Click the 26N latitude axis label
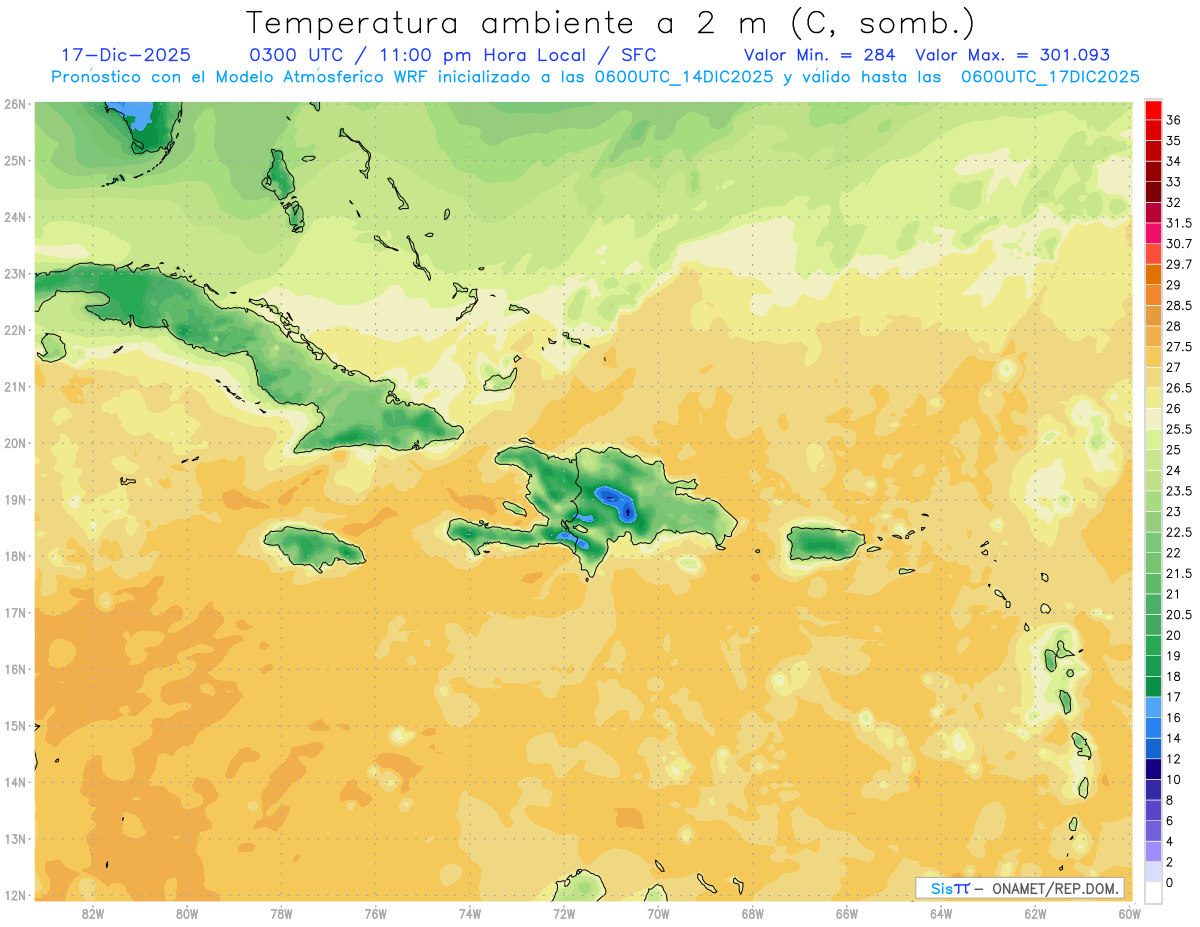Viewport: 1200px width, 927px height. 15,104
